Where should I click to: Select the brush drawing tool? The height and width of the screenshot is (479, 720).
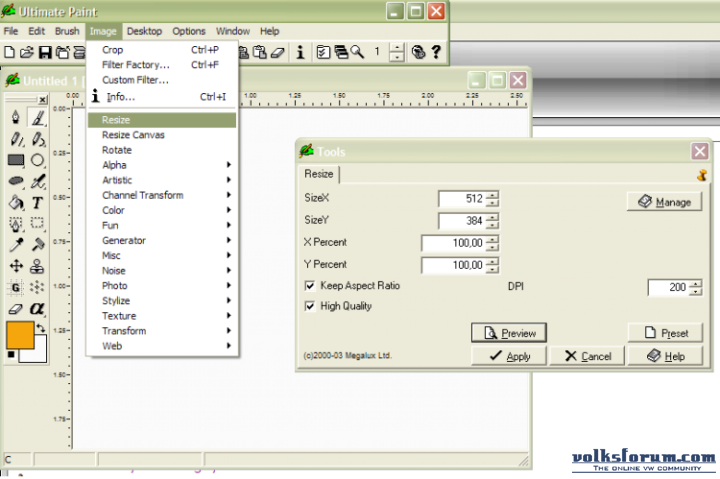38,118
